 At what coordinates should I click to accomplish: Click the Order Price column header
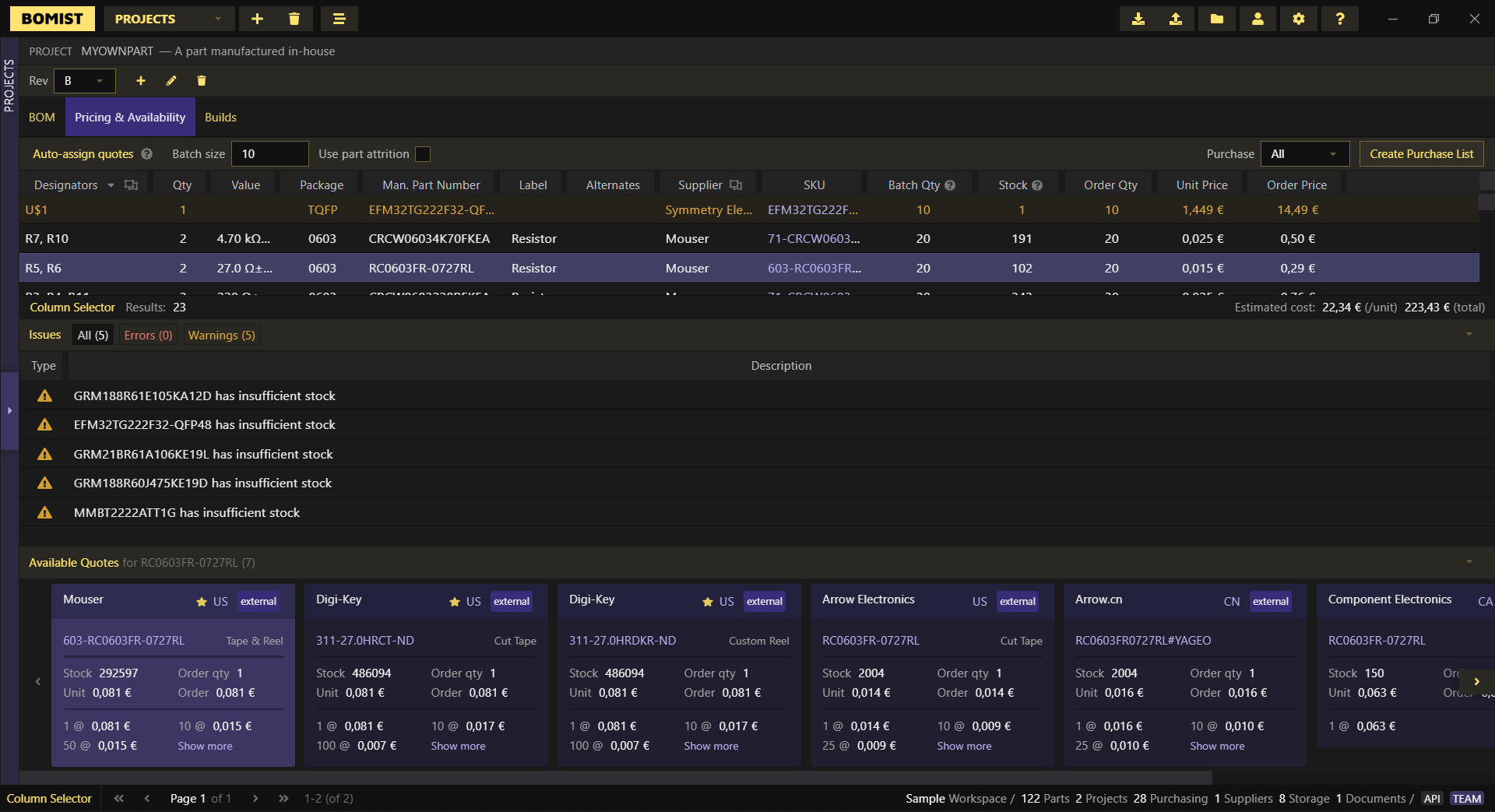(1296, 185)
